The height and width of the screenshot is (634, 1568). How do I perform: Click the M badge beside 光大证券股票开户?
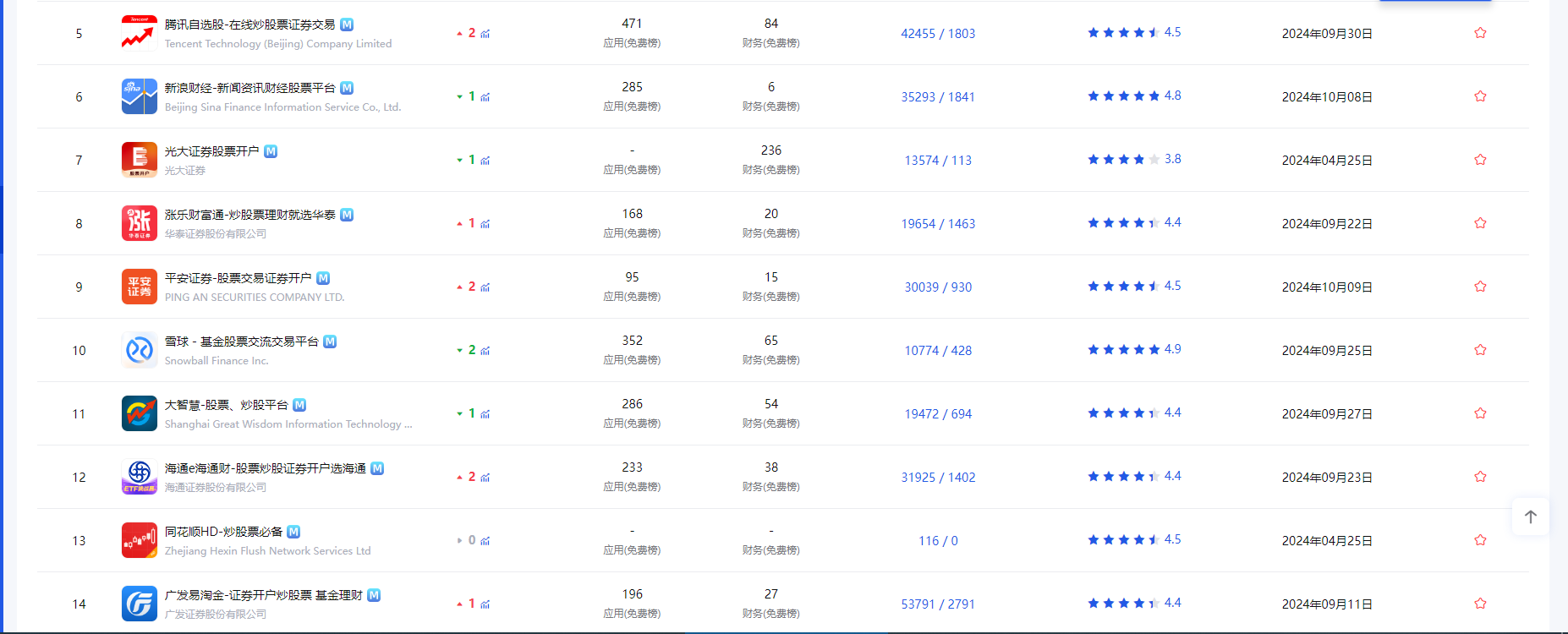pos(271,151)
